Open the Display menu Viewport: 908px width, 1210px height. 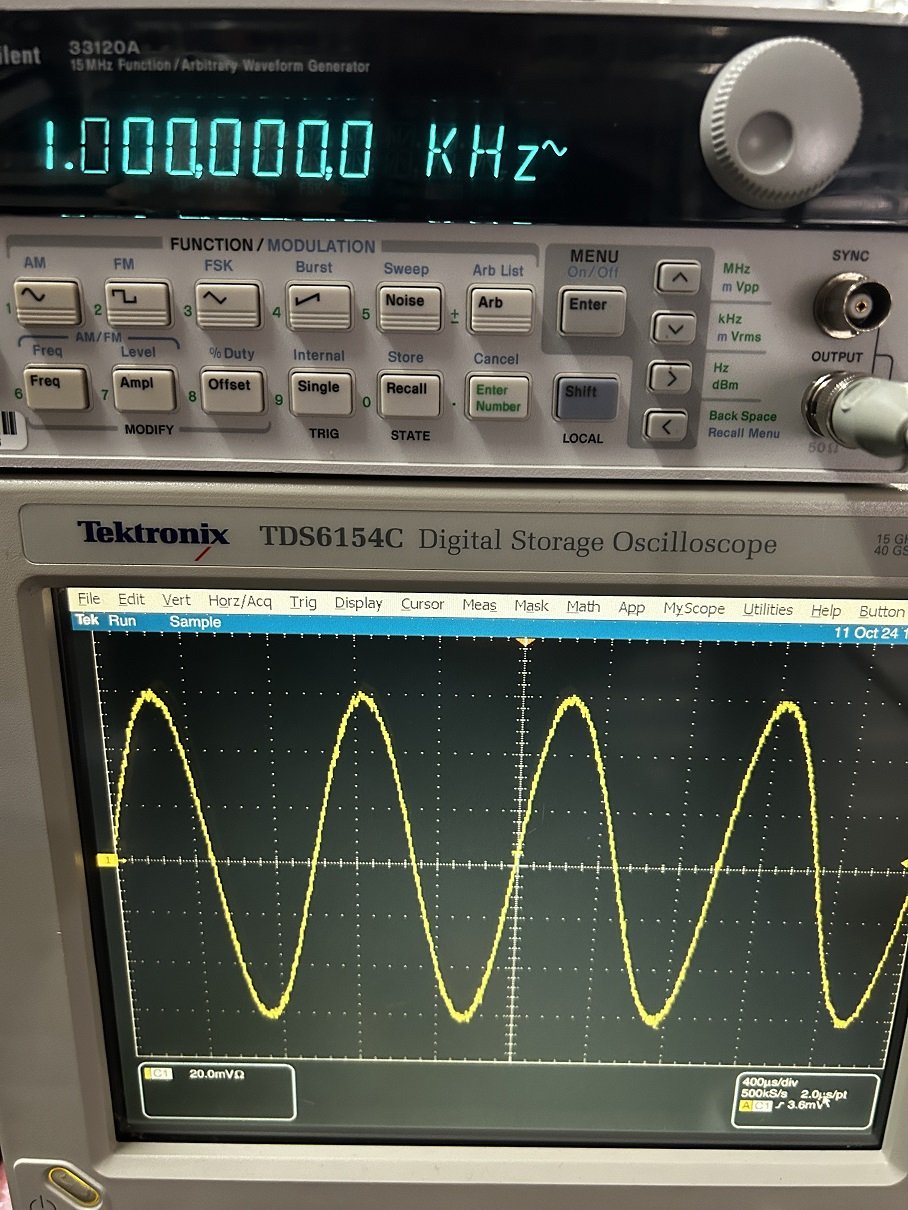click(359, 603)
